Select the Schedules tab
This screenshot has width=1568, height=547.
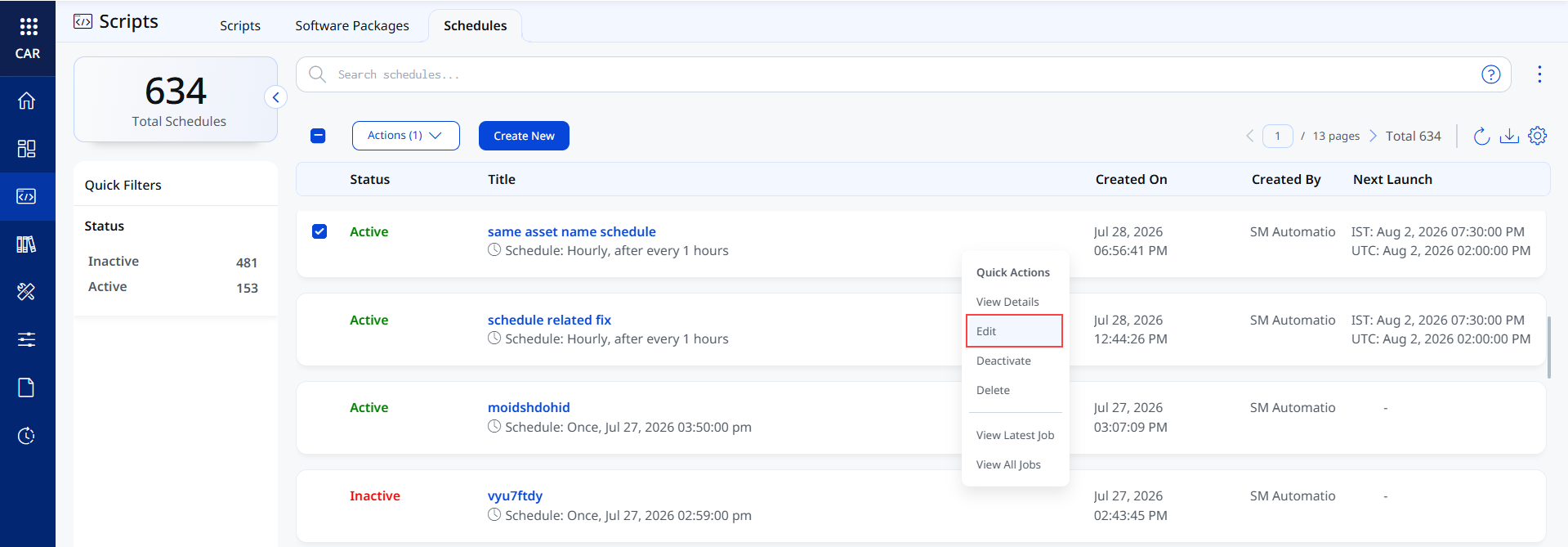coord(476,25)
